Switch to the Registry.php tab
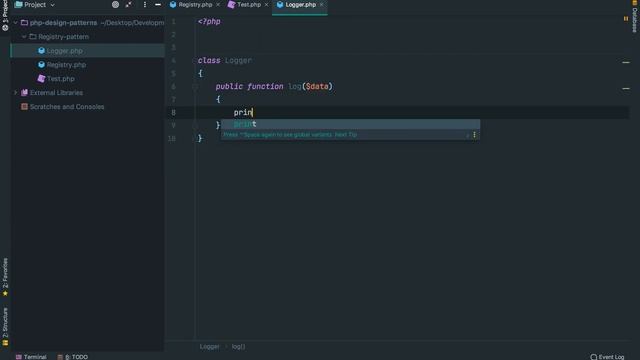Viewport: 640px width, 360px height. click(x=195, y=5)
